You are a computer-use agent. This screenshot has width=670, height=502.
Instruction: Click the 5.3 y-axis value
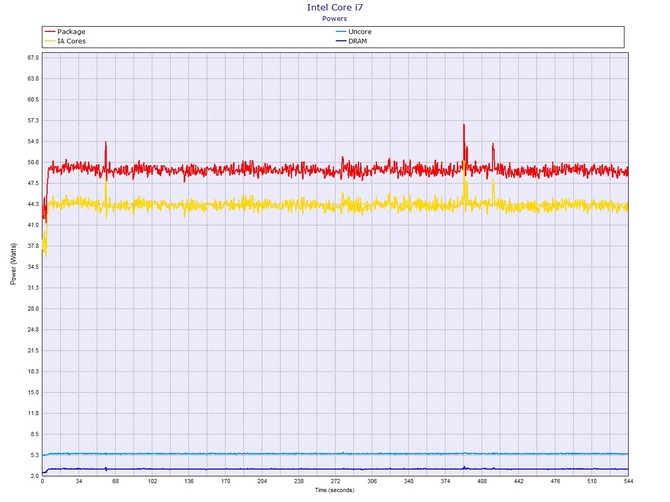[x=35, y=455]
